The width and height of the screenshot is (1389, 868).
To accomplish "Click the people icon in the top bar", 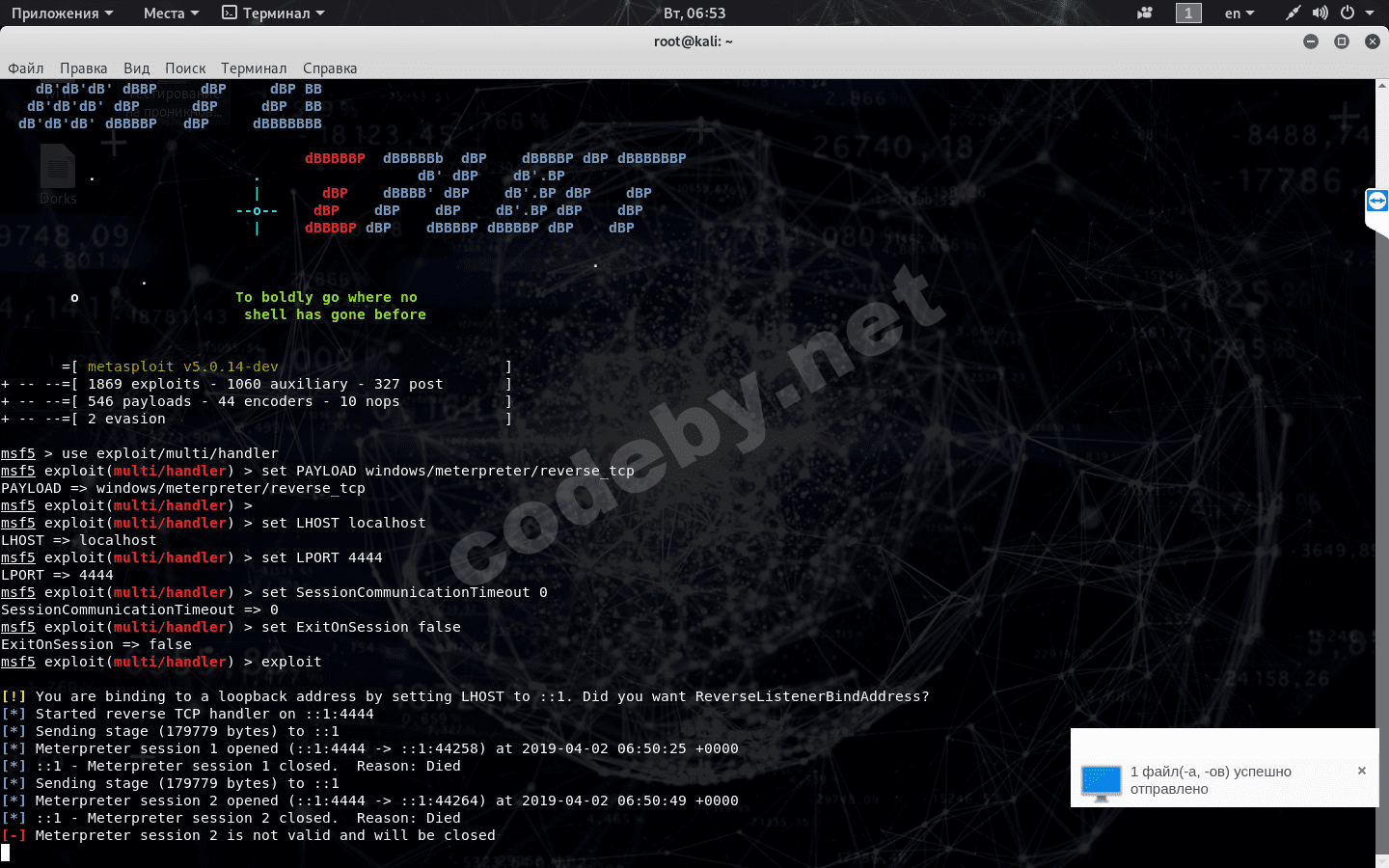I will click(x=1145, y=14).
